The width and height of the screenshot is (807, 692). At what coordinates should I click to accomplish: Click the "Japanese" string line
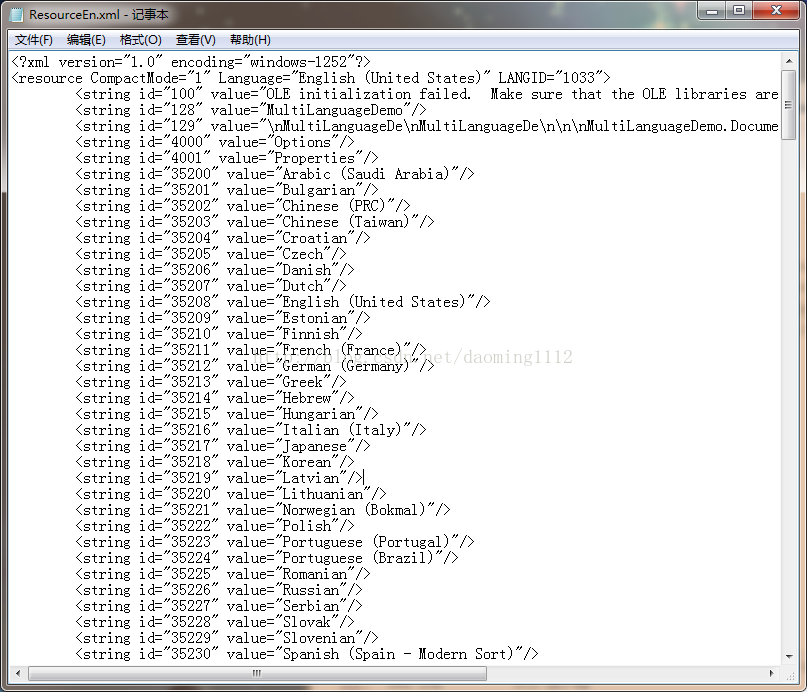(223, 445)
